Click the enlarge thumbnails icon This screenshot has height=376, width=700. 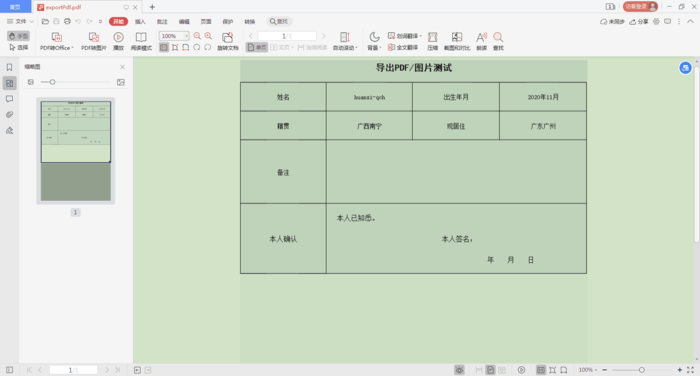click(121, 82)
